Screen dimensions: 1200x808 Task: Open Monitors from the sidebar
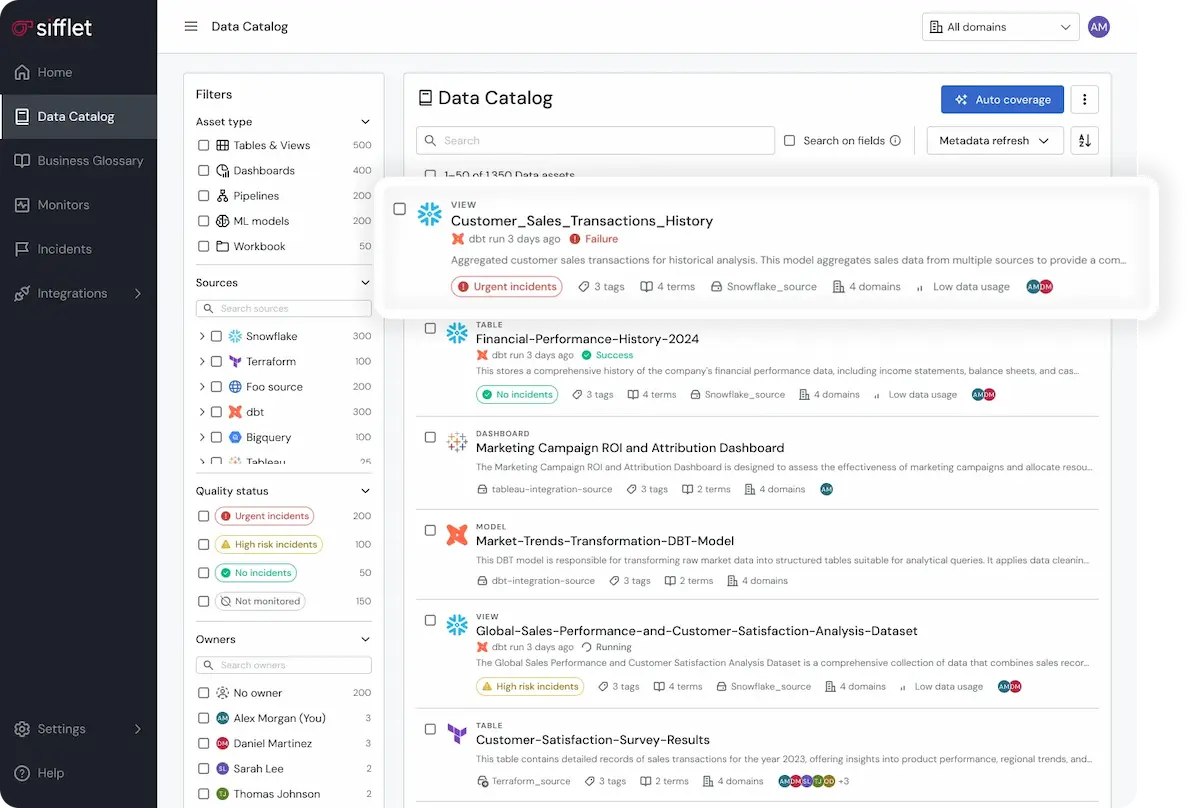(x=78, y=205)
